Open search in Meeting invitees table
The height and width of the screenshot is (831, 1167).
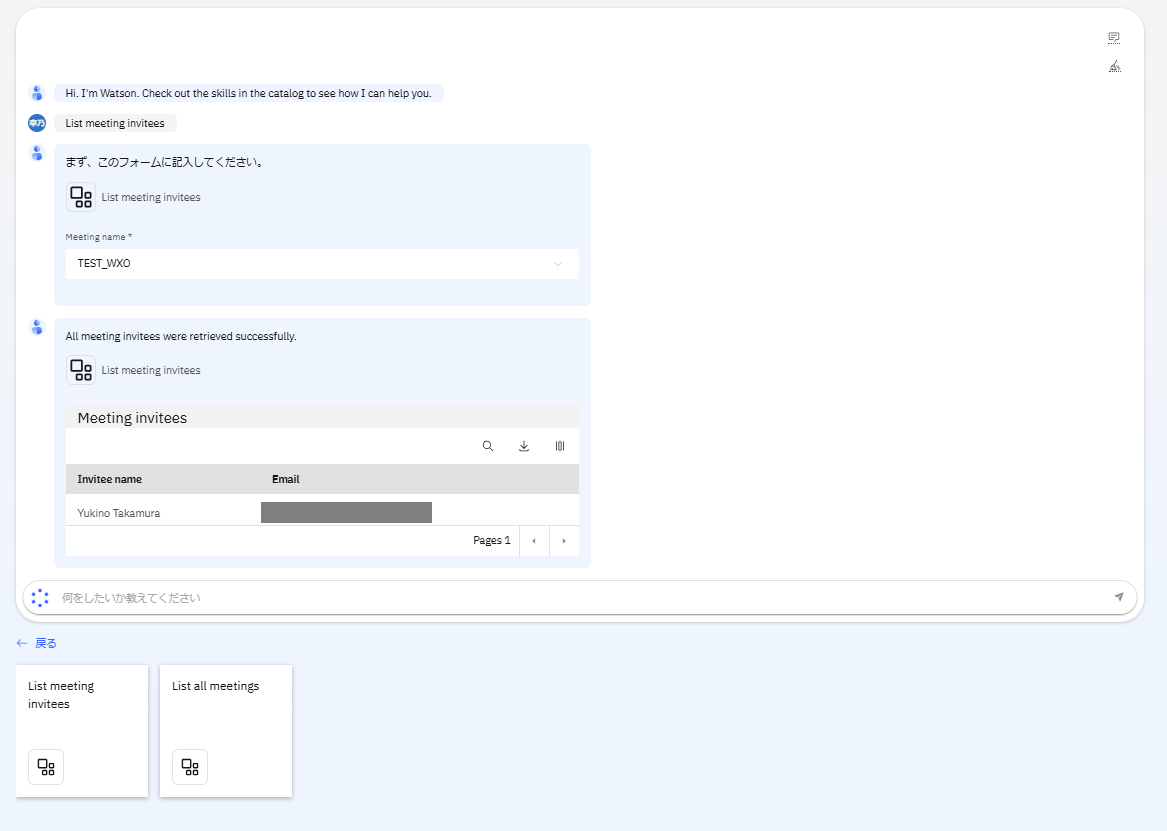pos(488,446)
